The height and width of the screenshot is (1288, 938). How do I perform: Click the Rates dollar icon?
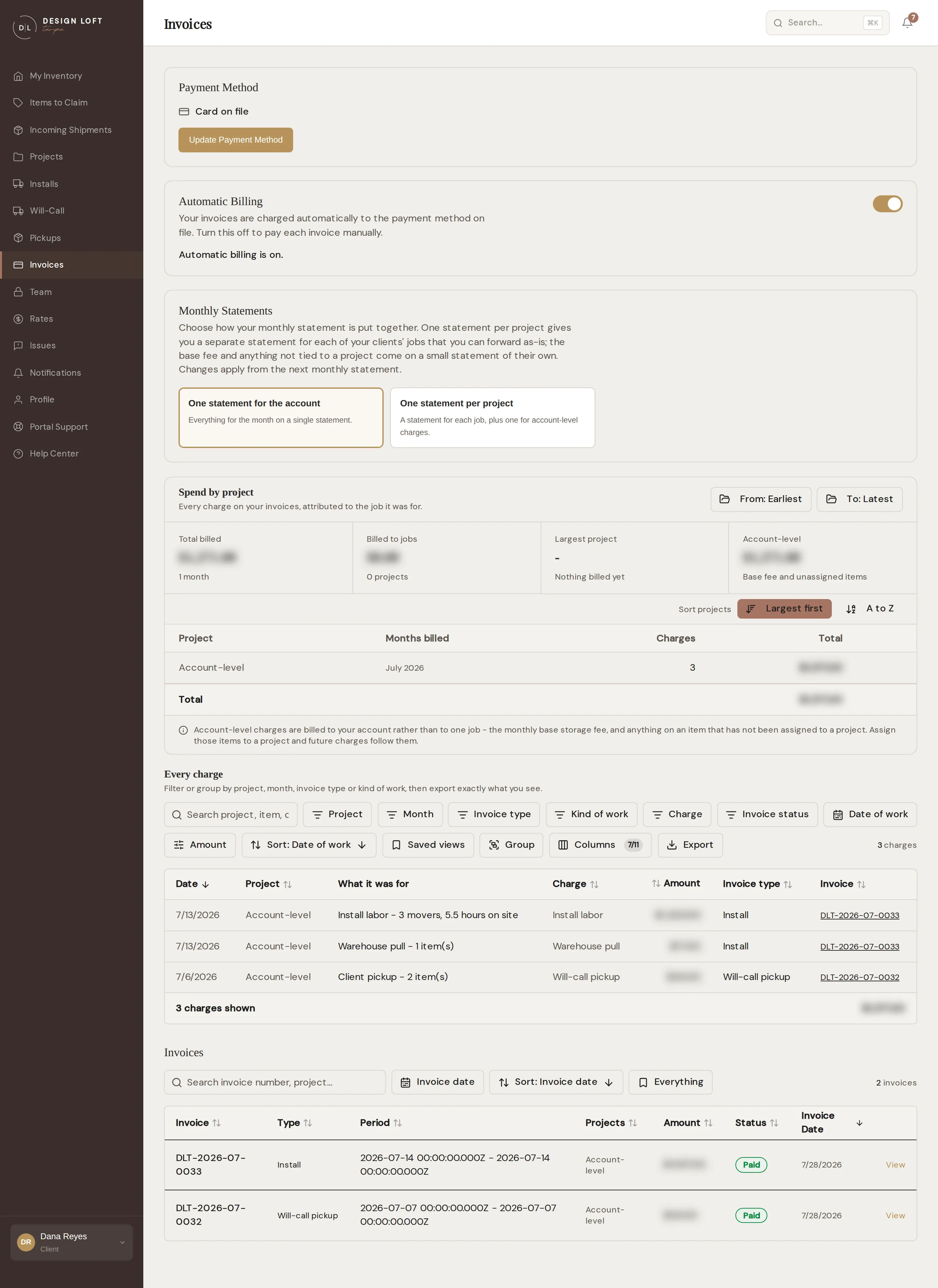pyautogui.click(x=18, y=319)
